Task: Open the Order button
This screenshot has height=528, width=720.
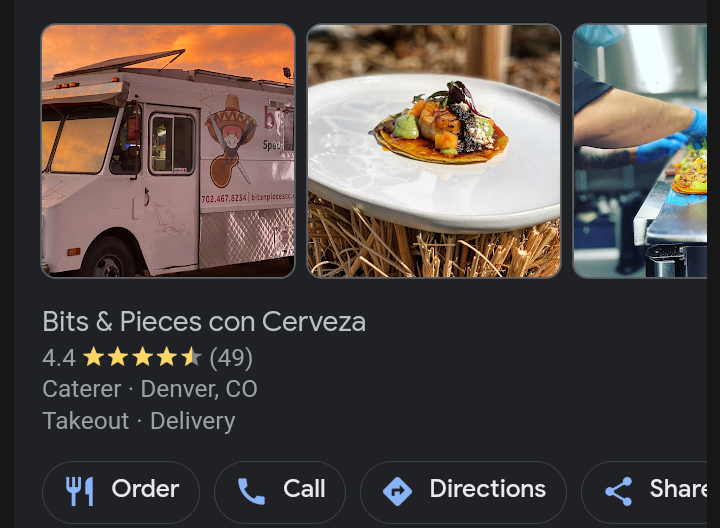Action: click(121, 492)
